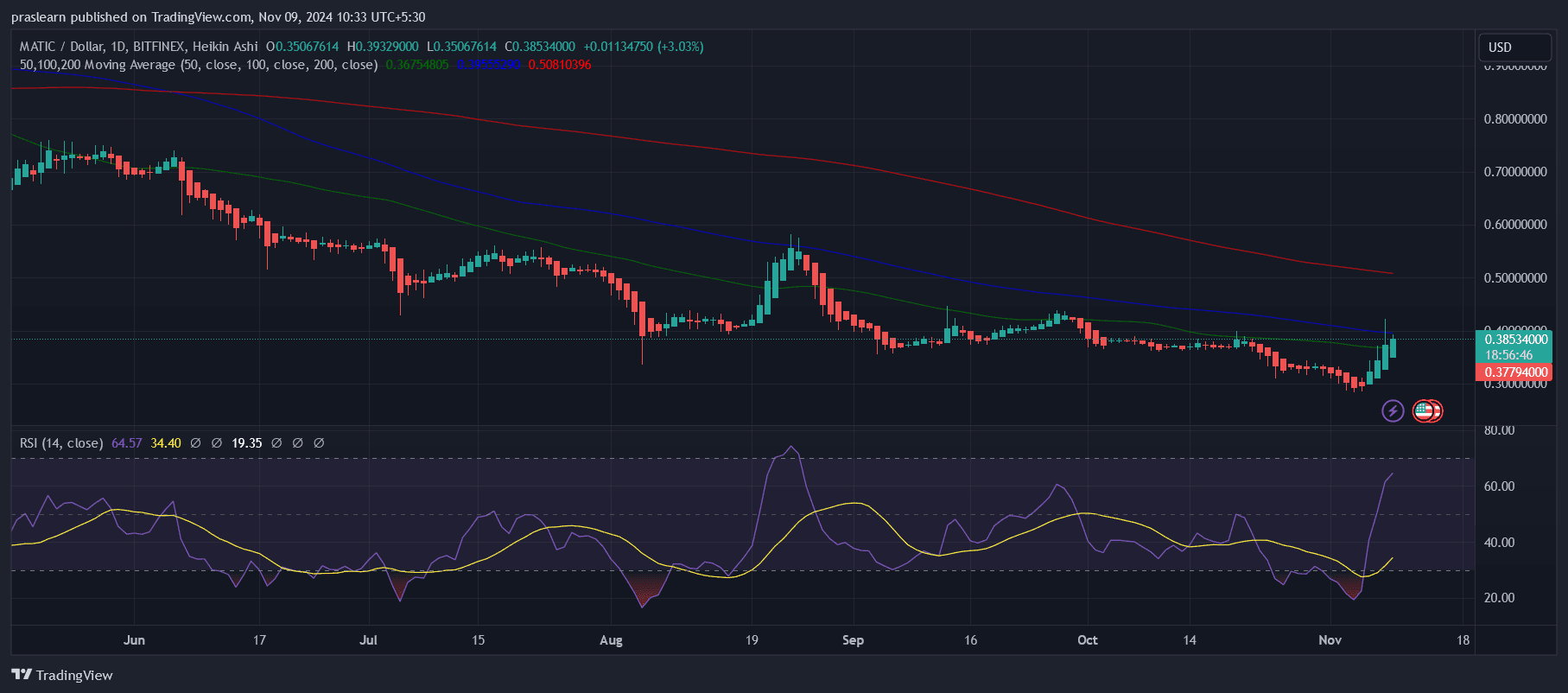Select the 50,100,200 Moving Average legend
The height and width of the screenshot is (693, 1568).
pos(199,65)
